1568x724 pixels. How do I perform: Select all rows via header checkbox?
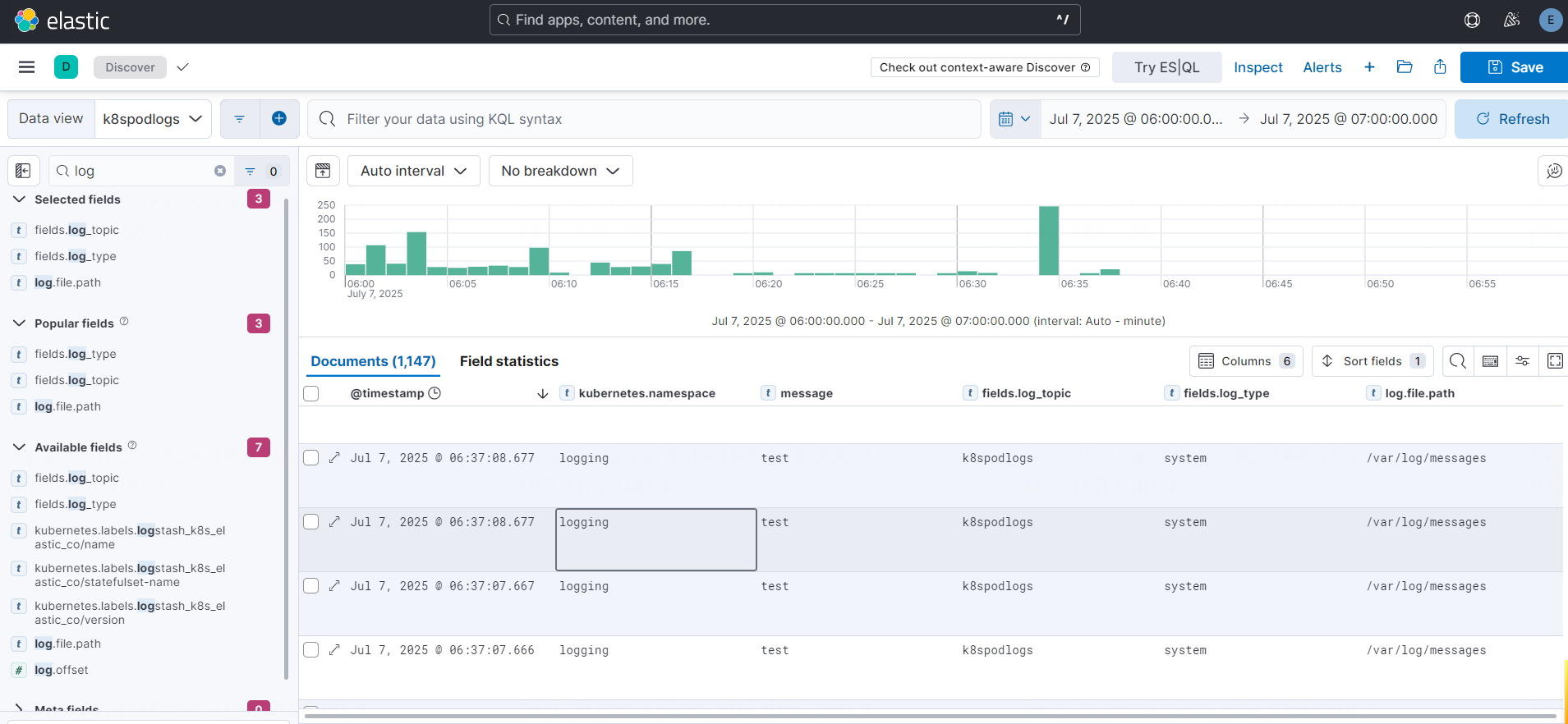coord(311,393)
